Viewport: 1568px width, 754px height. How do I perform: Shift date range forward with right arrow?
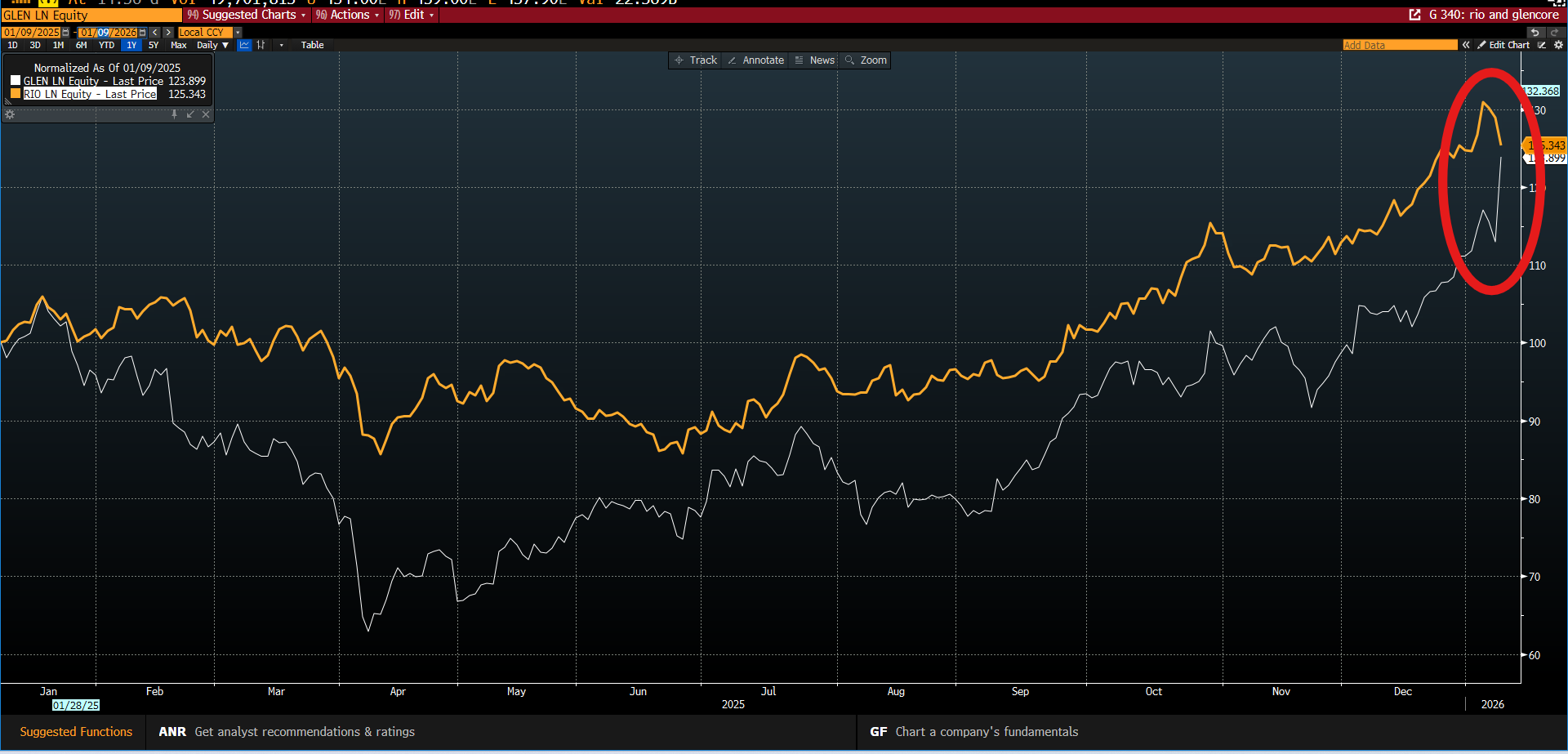click(168, 33)
